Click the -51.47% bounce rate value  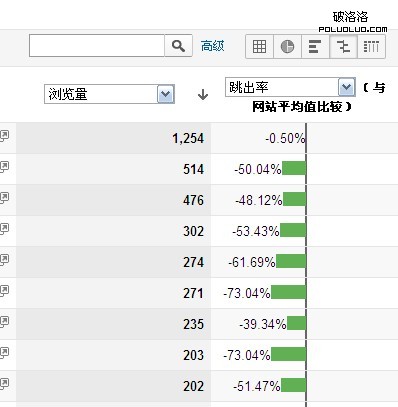tap(257, 386)
